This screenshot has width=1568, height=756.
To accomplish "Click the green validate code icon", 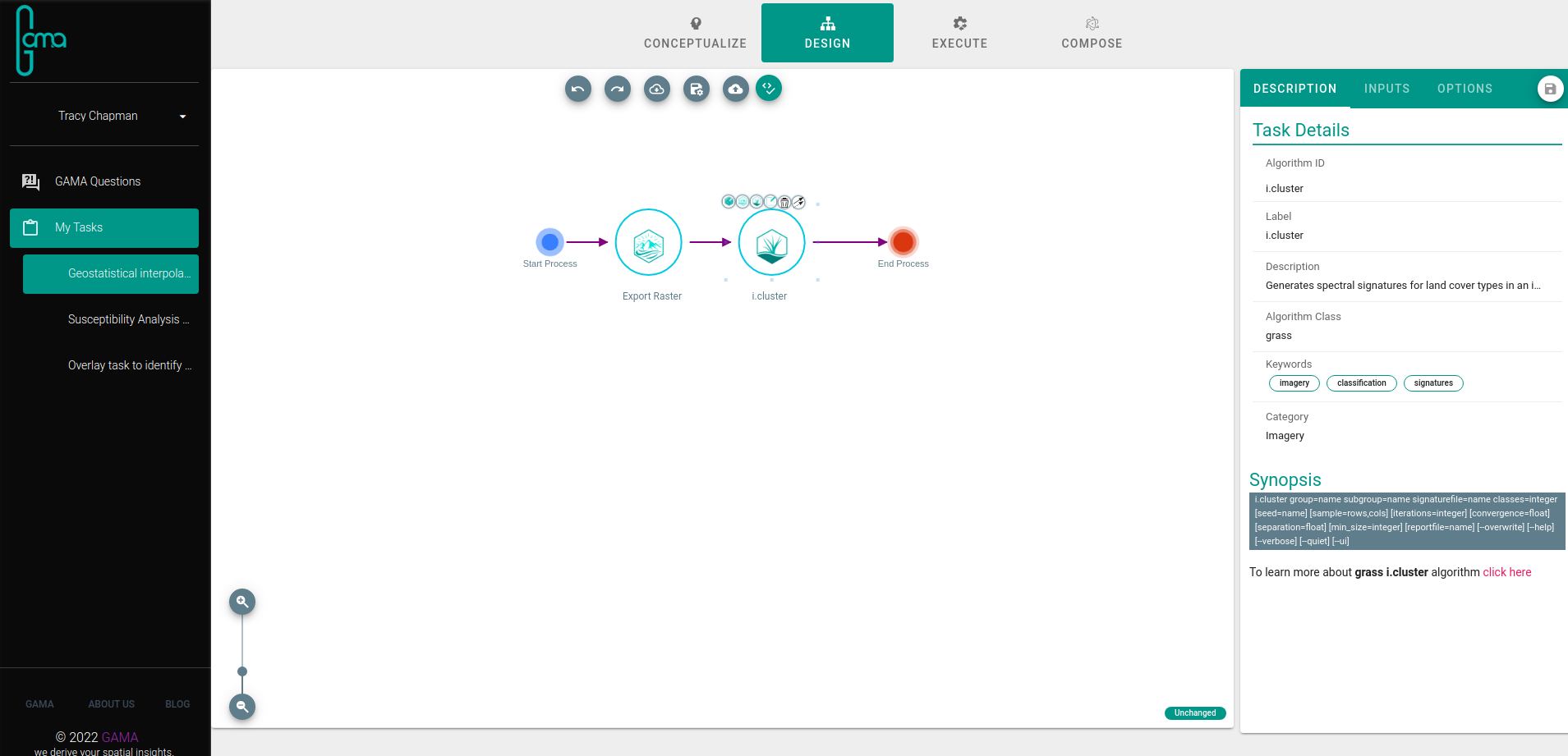I will [x=769, y=88].
